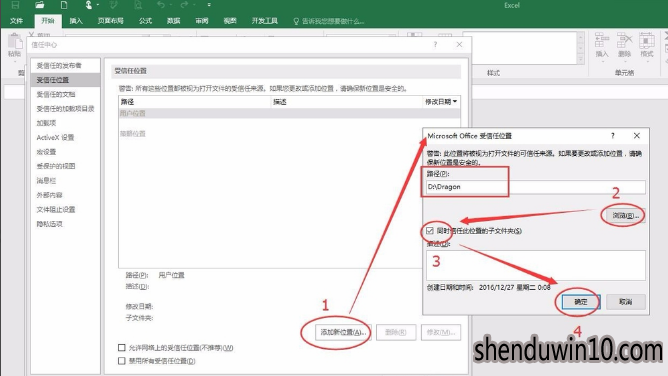This screenshot has width=668, height=376.
Task: Click help question mark in Office Trusted Location dialog
Action: point(613,136)
